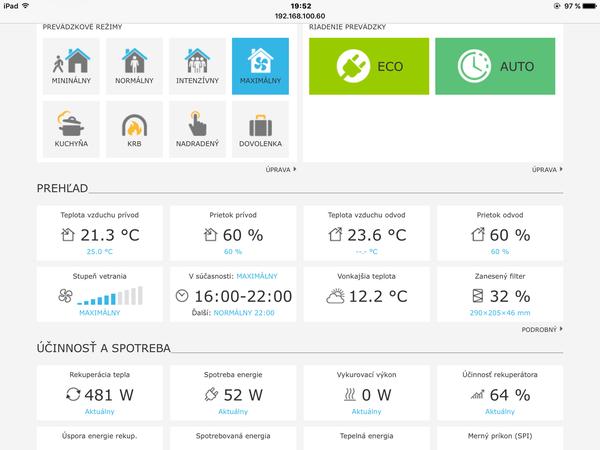
Task: Click the Aktuálny link under Rekuperácia tepla
Action: point(100,411)
